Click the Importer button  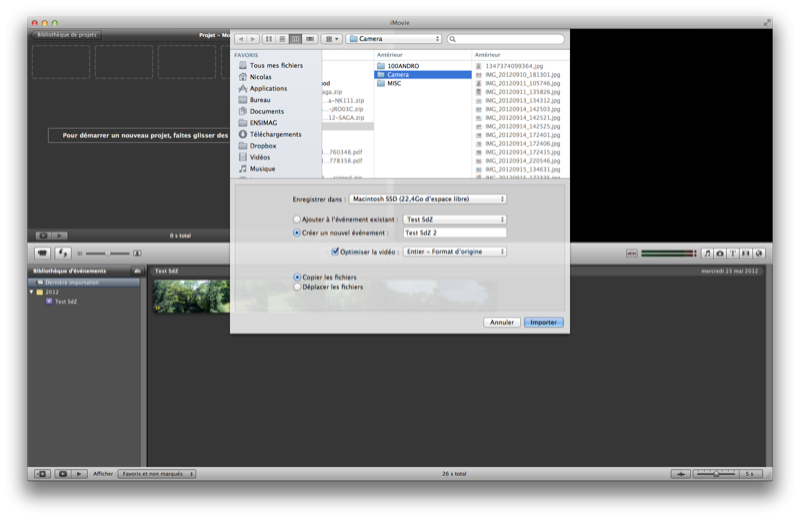(543, 322)
